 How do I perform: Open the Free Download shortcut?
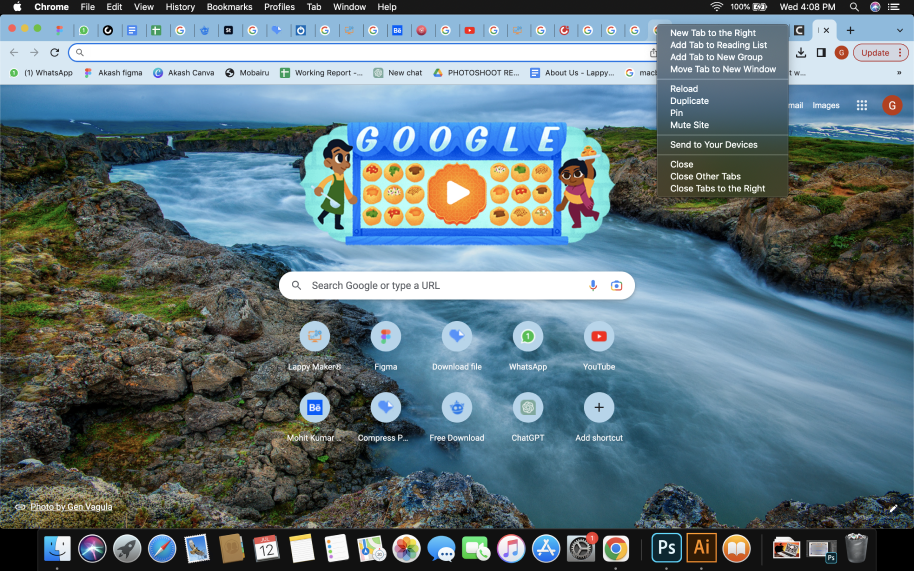point(457,407)
